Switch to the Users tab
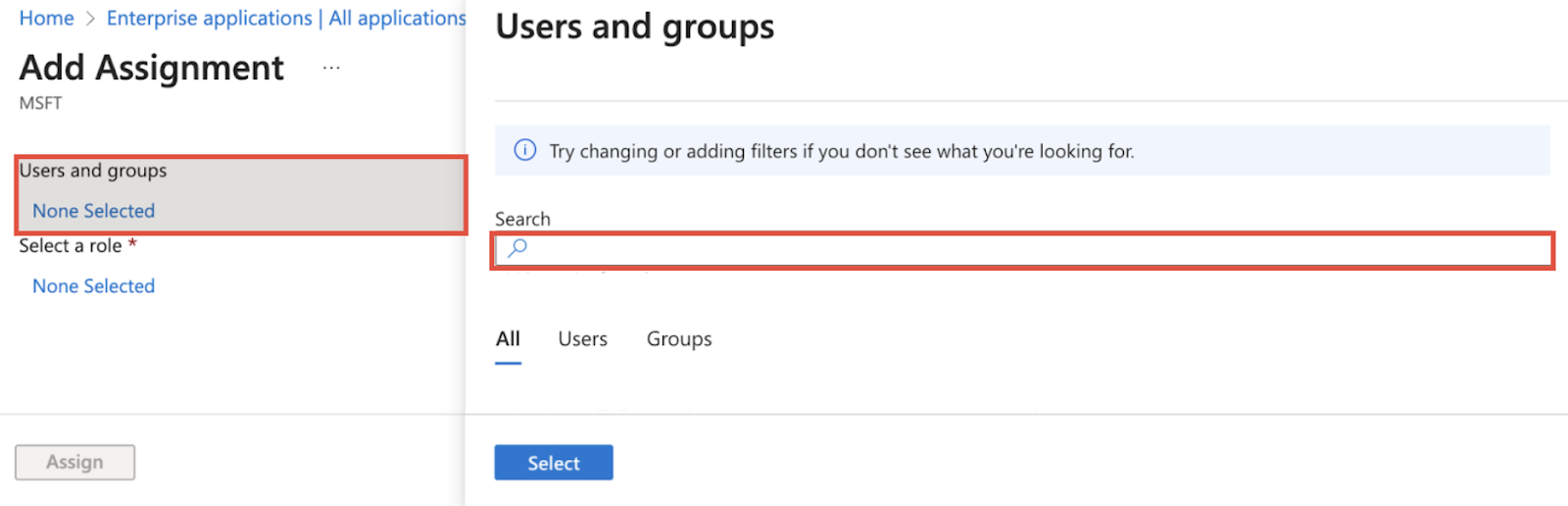The image size is (1568, 506). coord(582,339)
